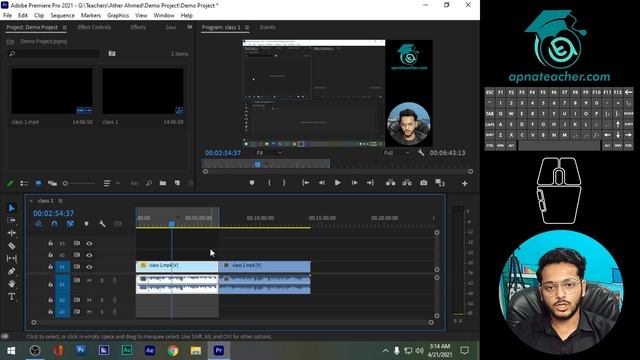This screenshot has height=360, width=640.
Task: Toggle sync lock for track V1
Action: point(76,267)
